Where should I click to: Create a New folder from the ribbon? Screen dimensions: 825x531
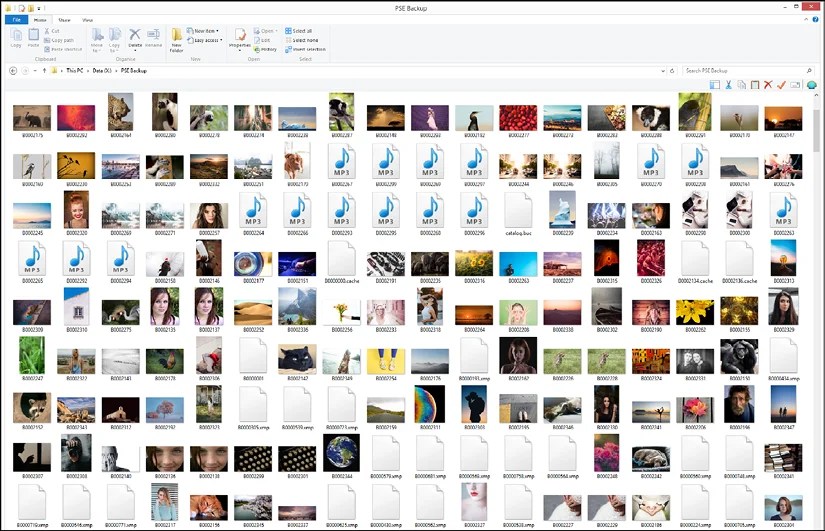click(177, 40)
